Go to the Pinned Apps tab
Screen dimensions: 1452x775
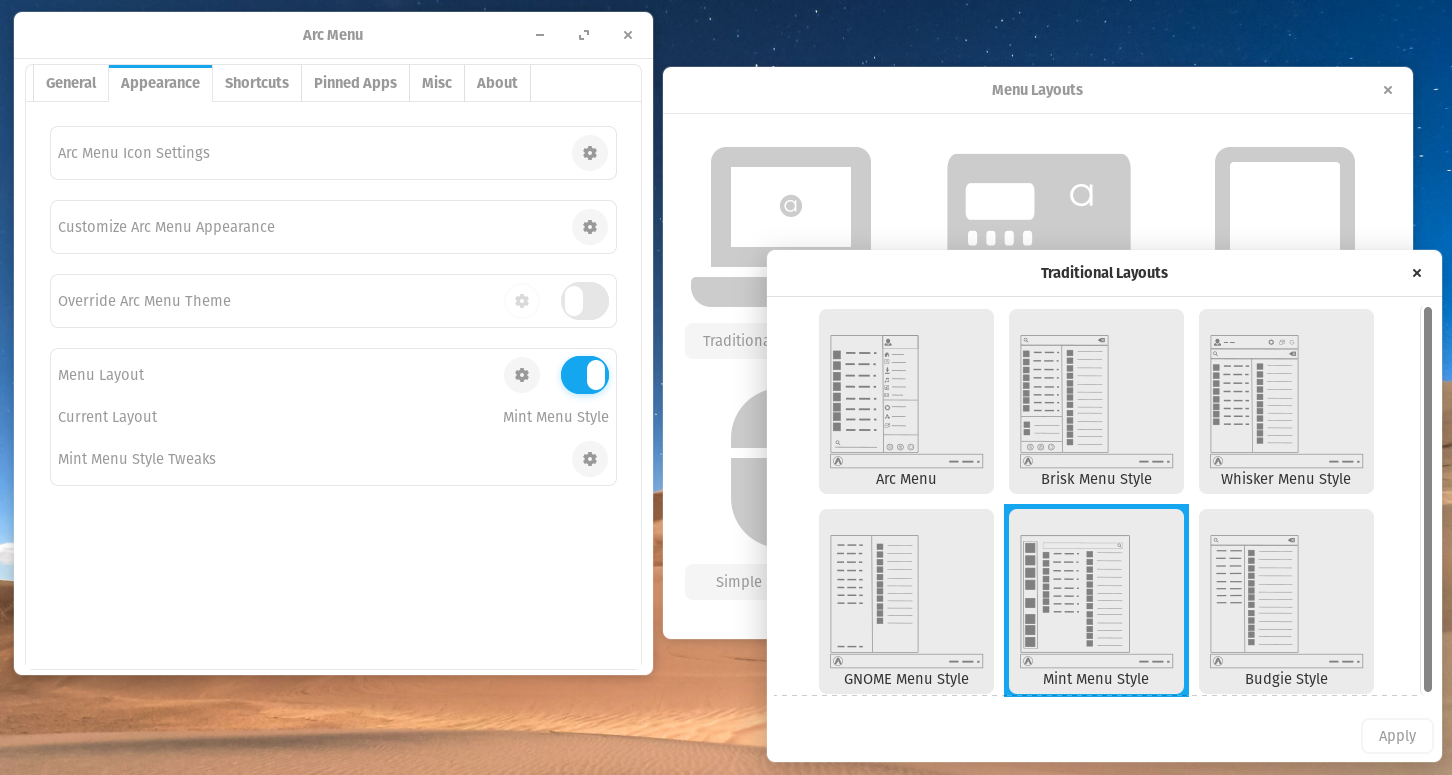[355, 83]
